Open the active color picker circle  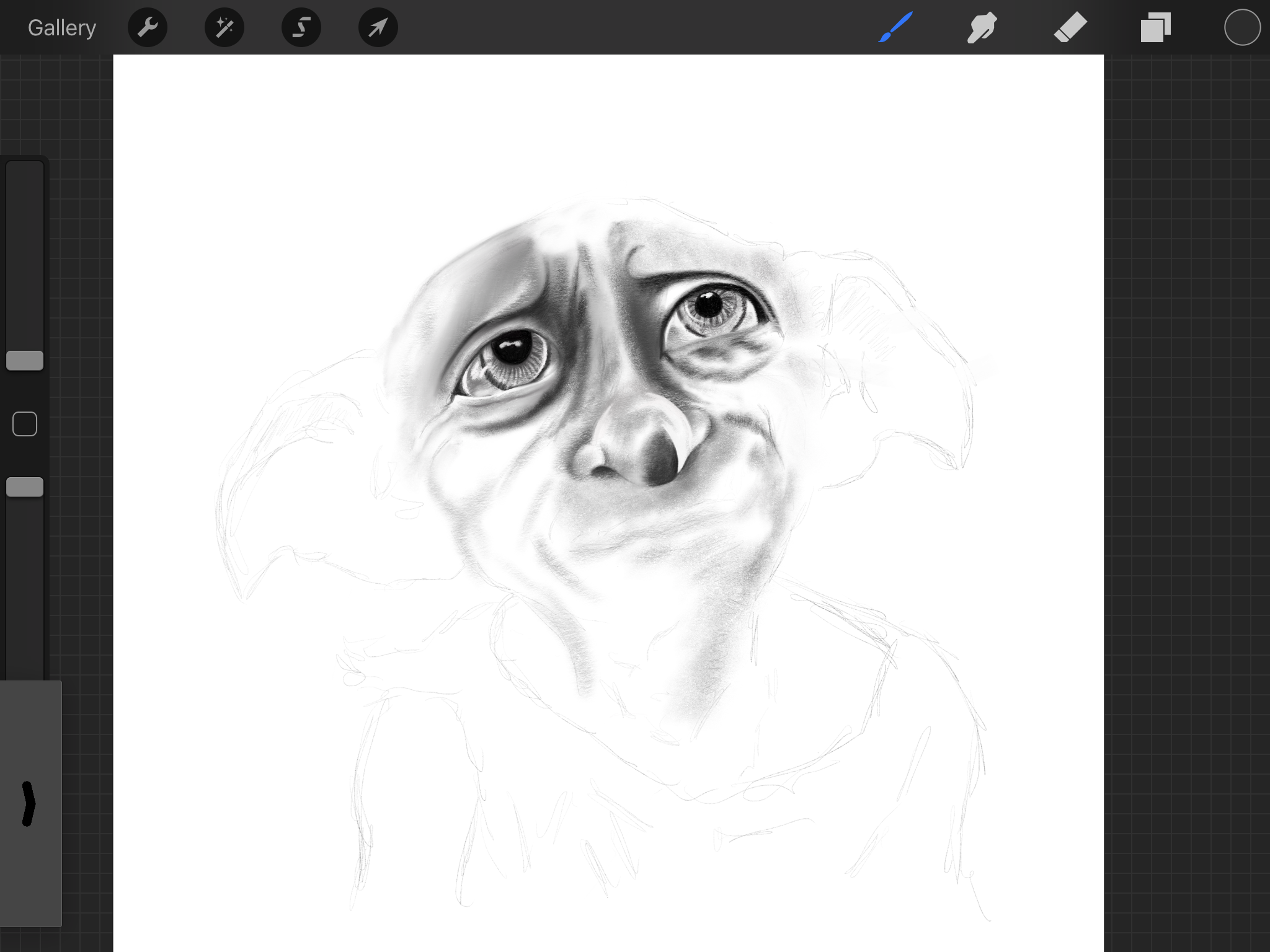1242,27
